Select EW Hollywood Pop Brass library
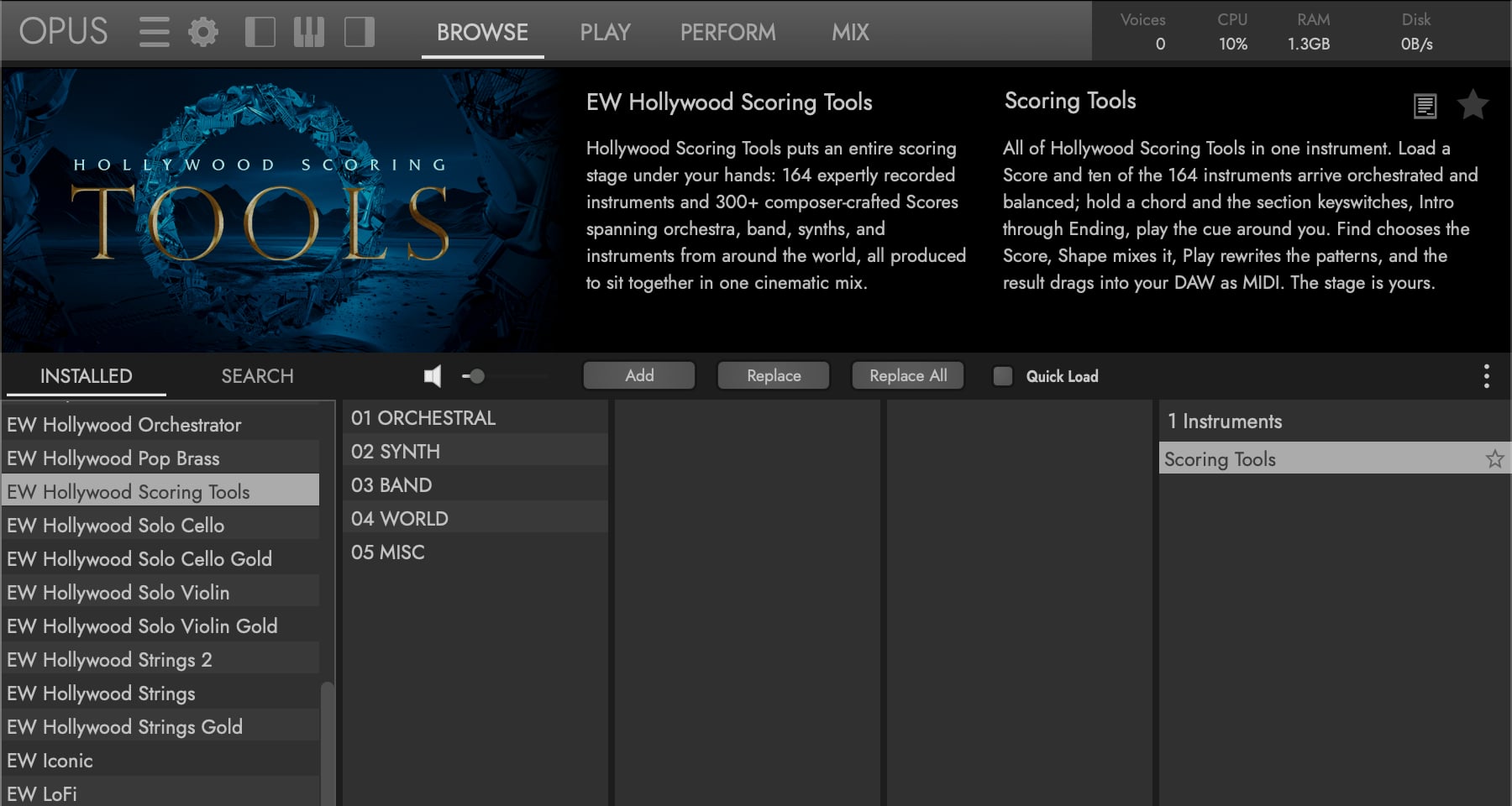The height and width of the screenshot is (806, 1512). point(160,458)
